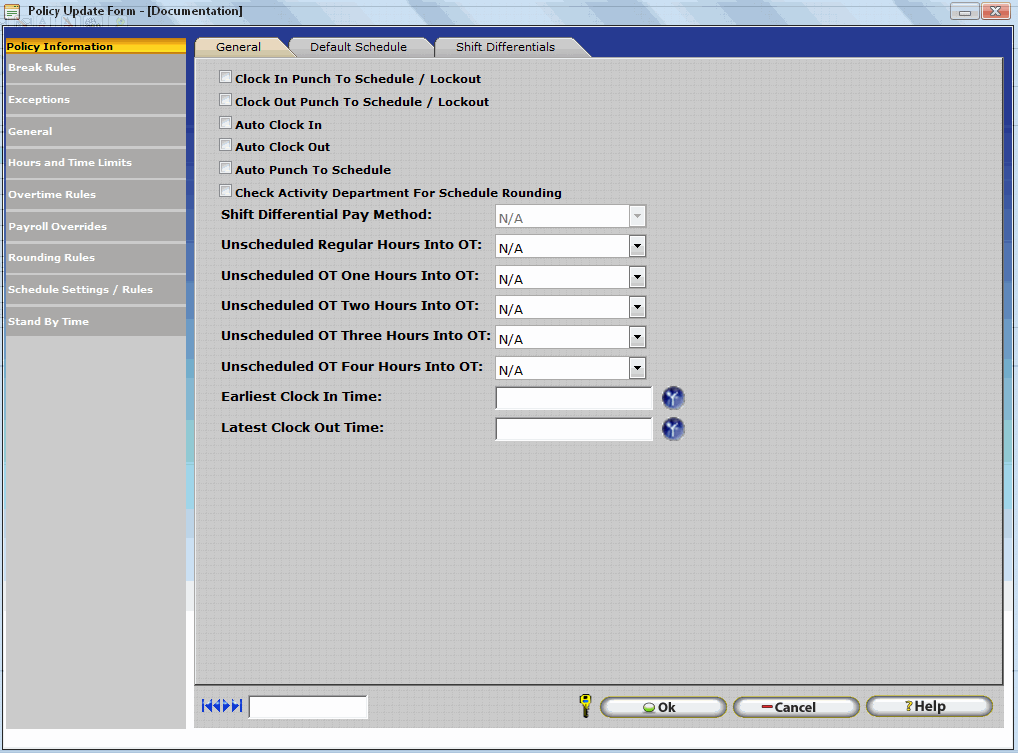Click the Cancel button
The height and width of the screenshot is (753, 1018).
(x=796, y=707)
